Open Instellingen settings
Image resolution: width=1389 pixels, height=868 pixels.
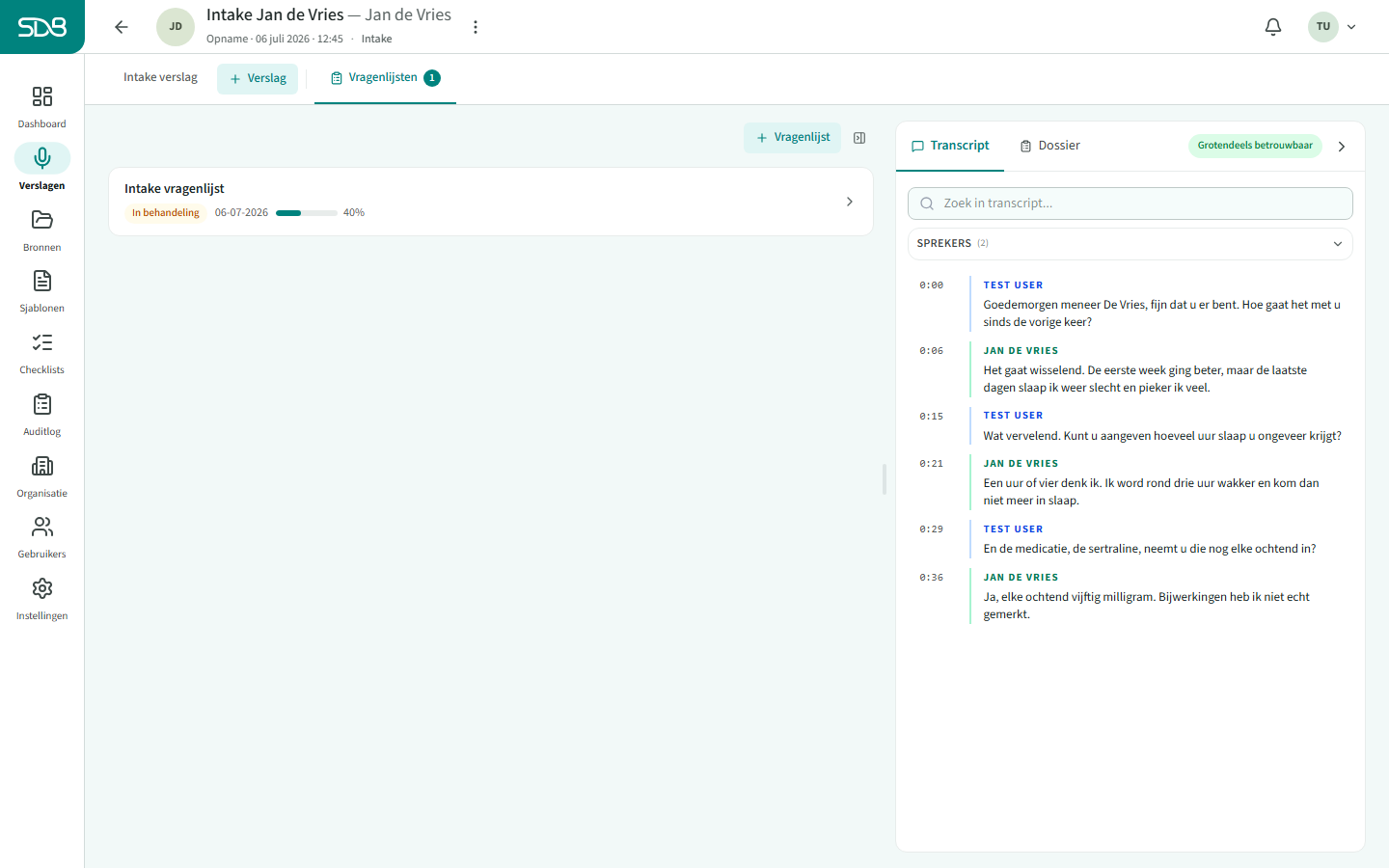(41, 599)
